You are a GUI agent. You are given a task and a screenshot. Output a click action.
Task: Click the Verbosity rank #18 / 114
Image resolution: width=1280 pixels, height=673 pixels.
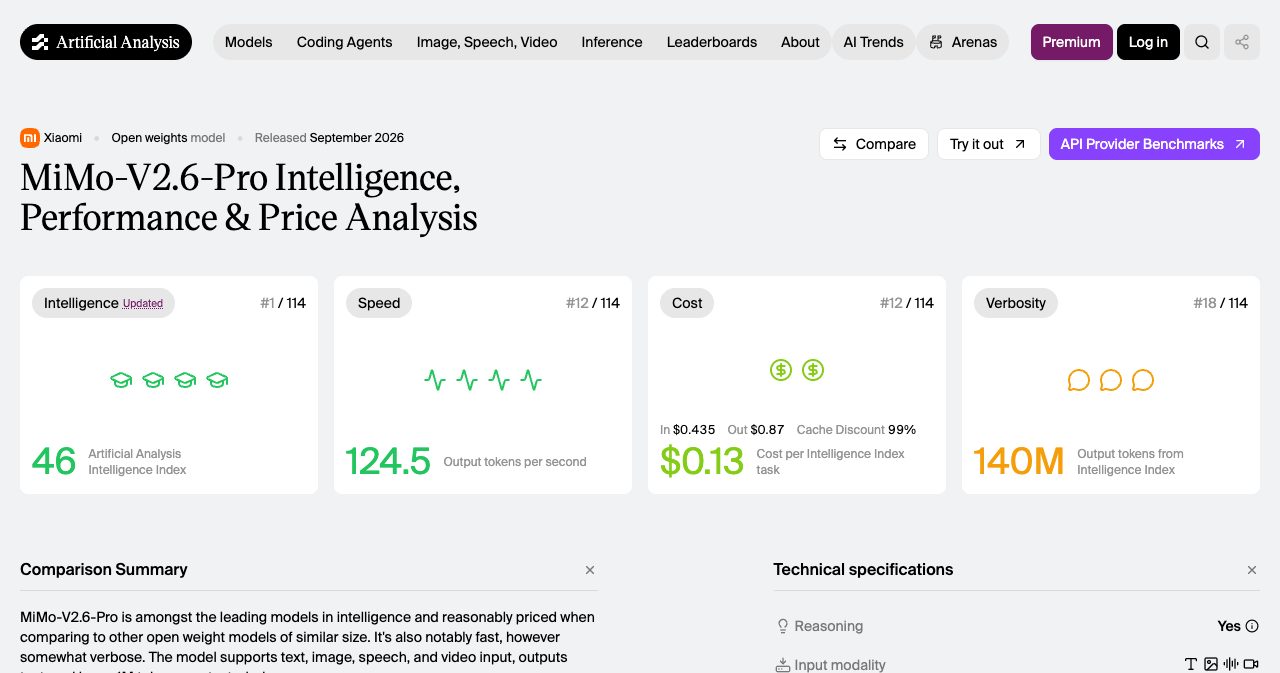click(x=1221, y=303)
